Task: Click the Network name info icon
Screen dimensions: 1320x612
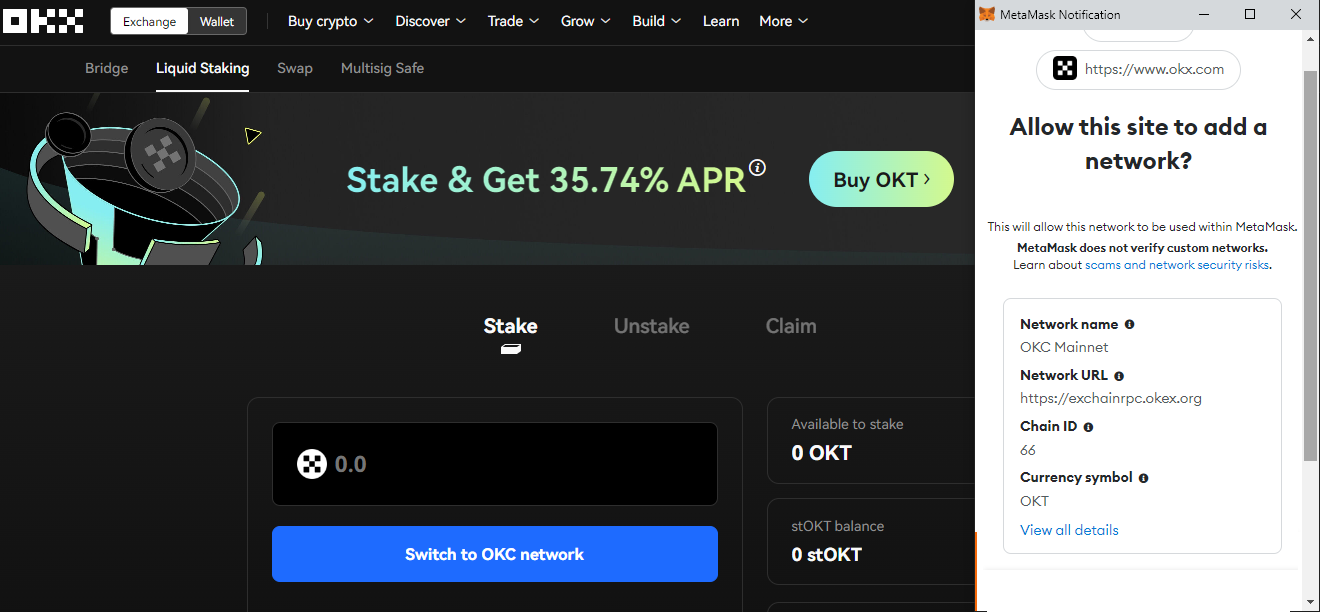Action: pyautogui.click(x=1129, y=324)
